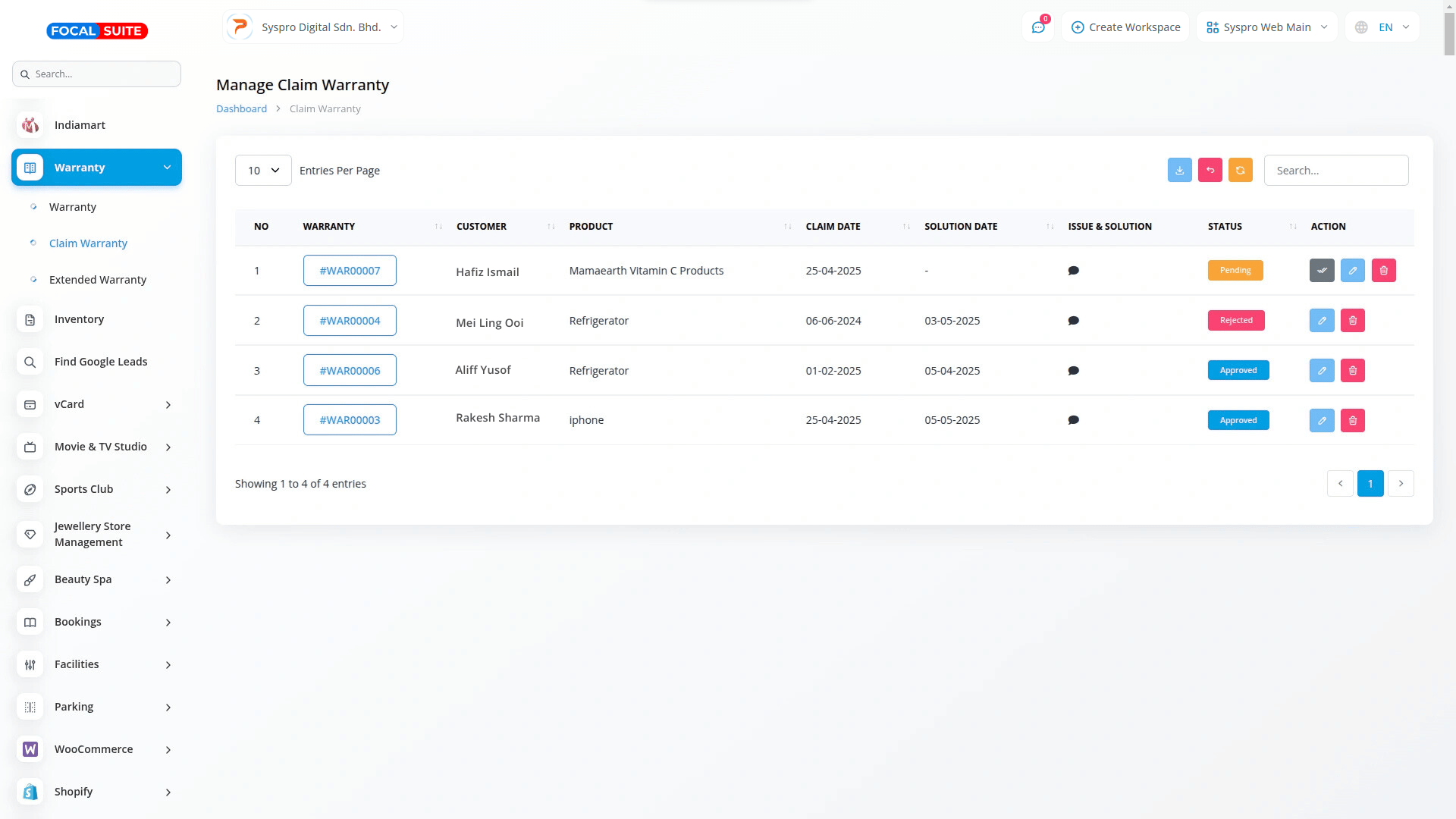Edit the Mei Ling Ooi claim
1456x819 pixels.
1322,321
